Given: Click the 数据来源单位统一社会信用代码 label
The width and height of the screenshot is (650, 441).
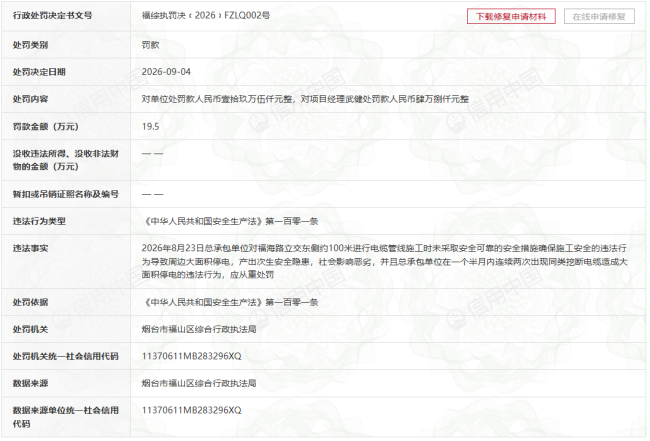Looking at the screenshot, I should coord(65,417).
